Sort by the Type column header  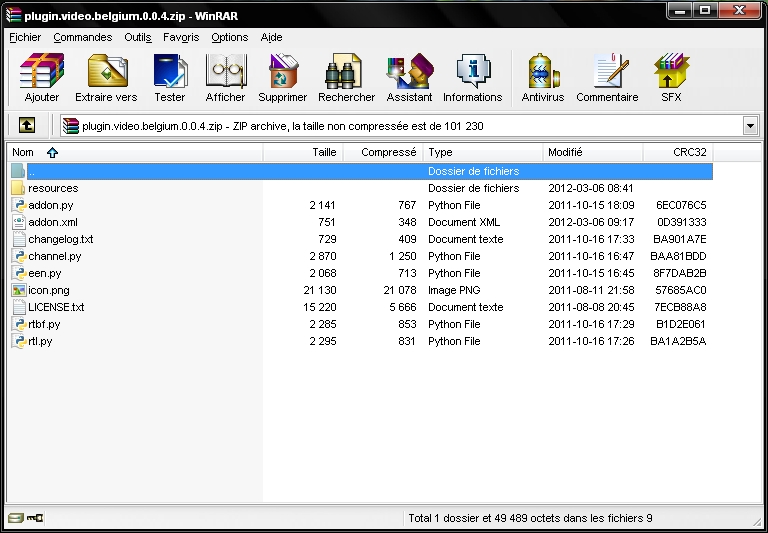click(x=483, y=152)
